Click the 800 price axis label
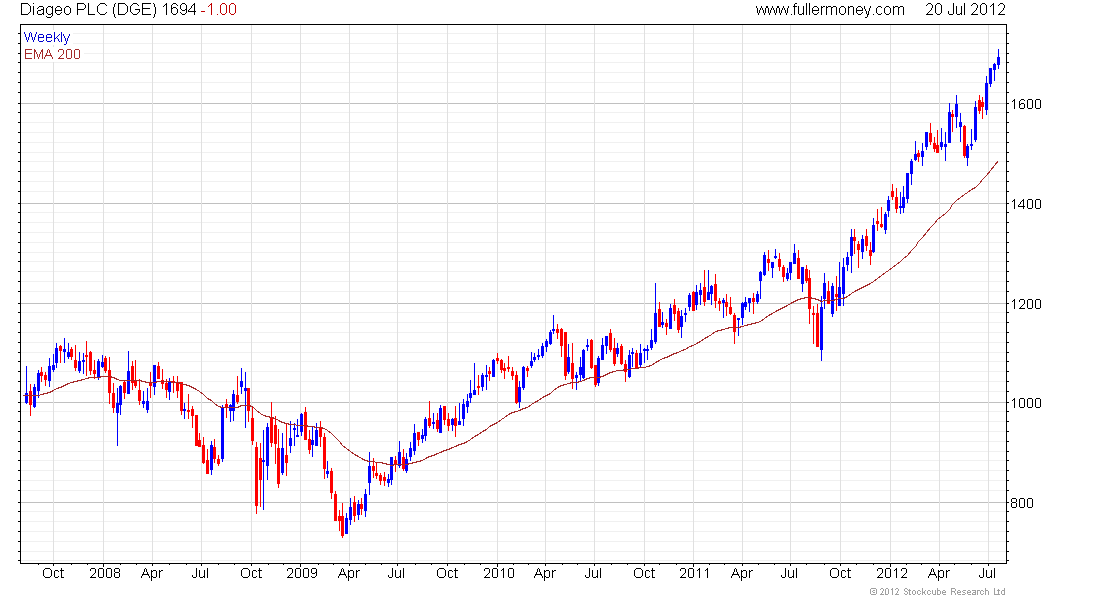Viewport: 1100px width, 600px height. (1021, 503)
